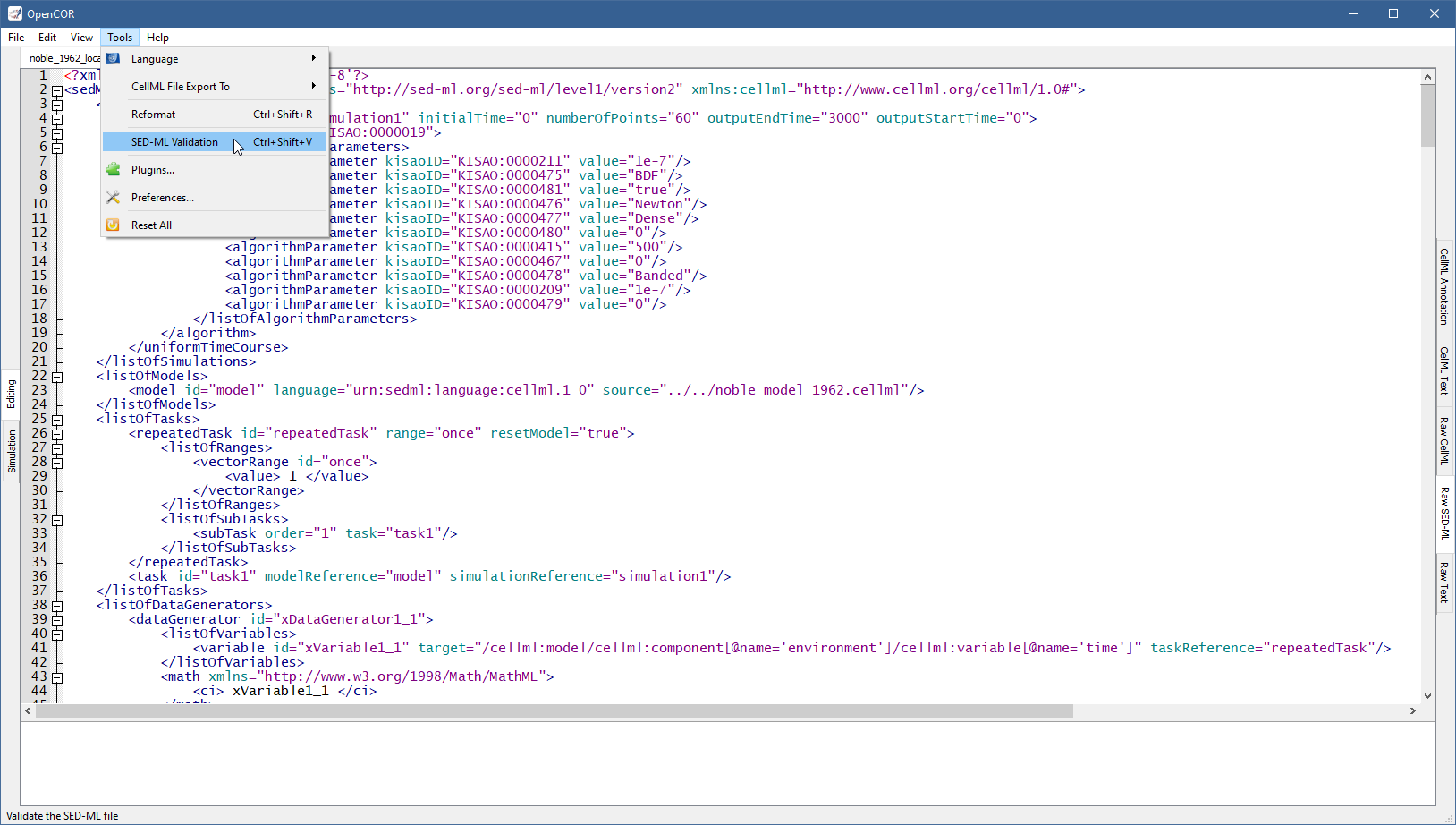Click the OpenCOR icon in title bar
This screenshot has height=825, width=1456.
tap(14, 13)
